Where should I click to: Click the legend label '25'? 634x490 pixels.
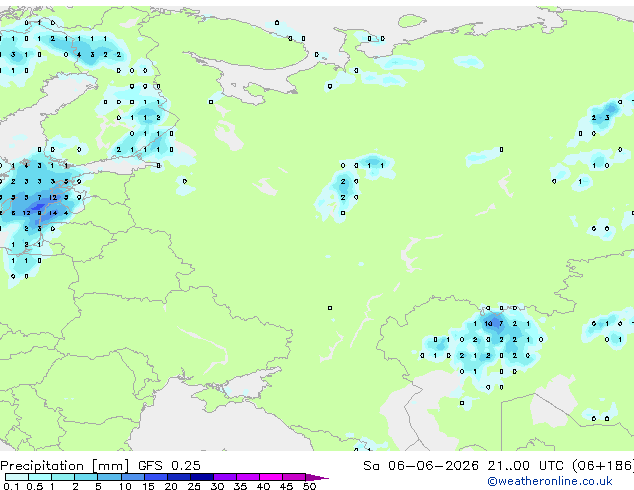click(194, 486)
